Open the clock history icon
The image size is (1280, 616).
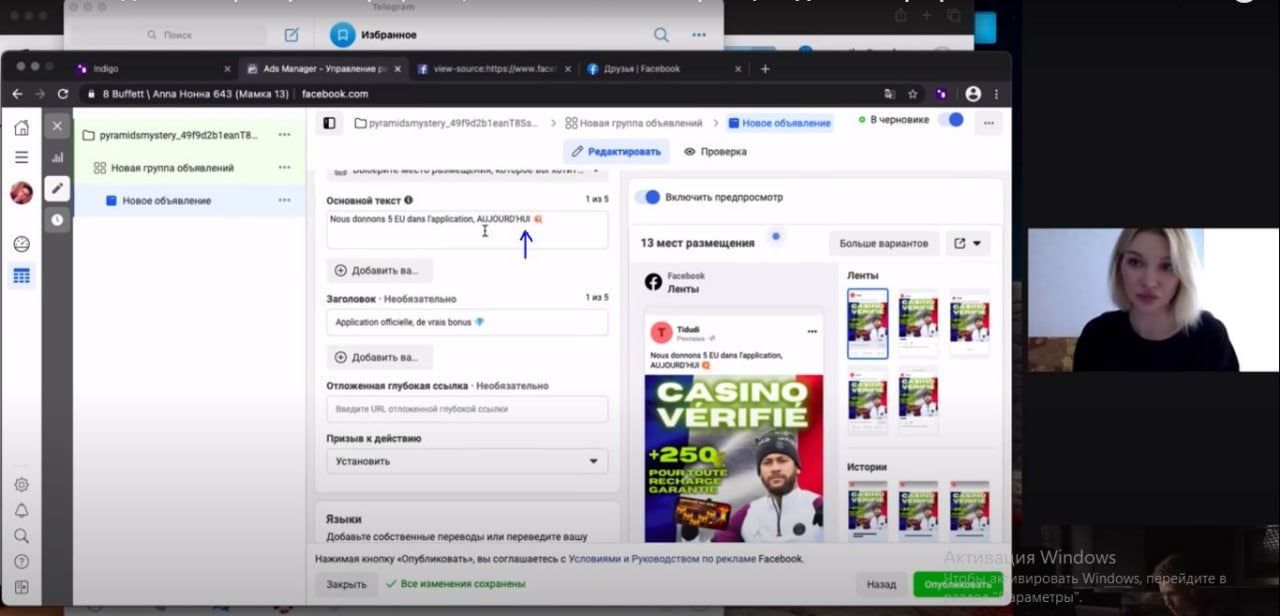[57, 219]
